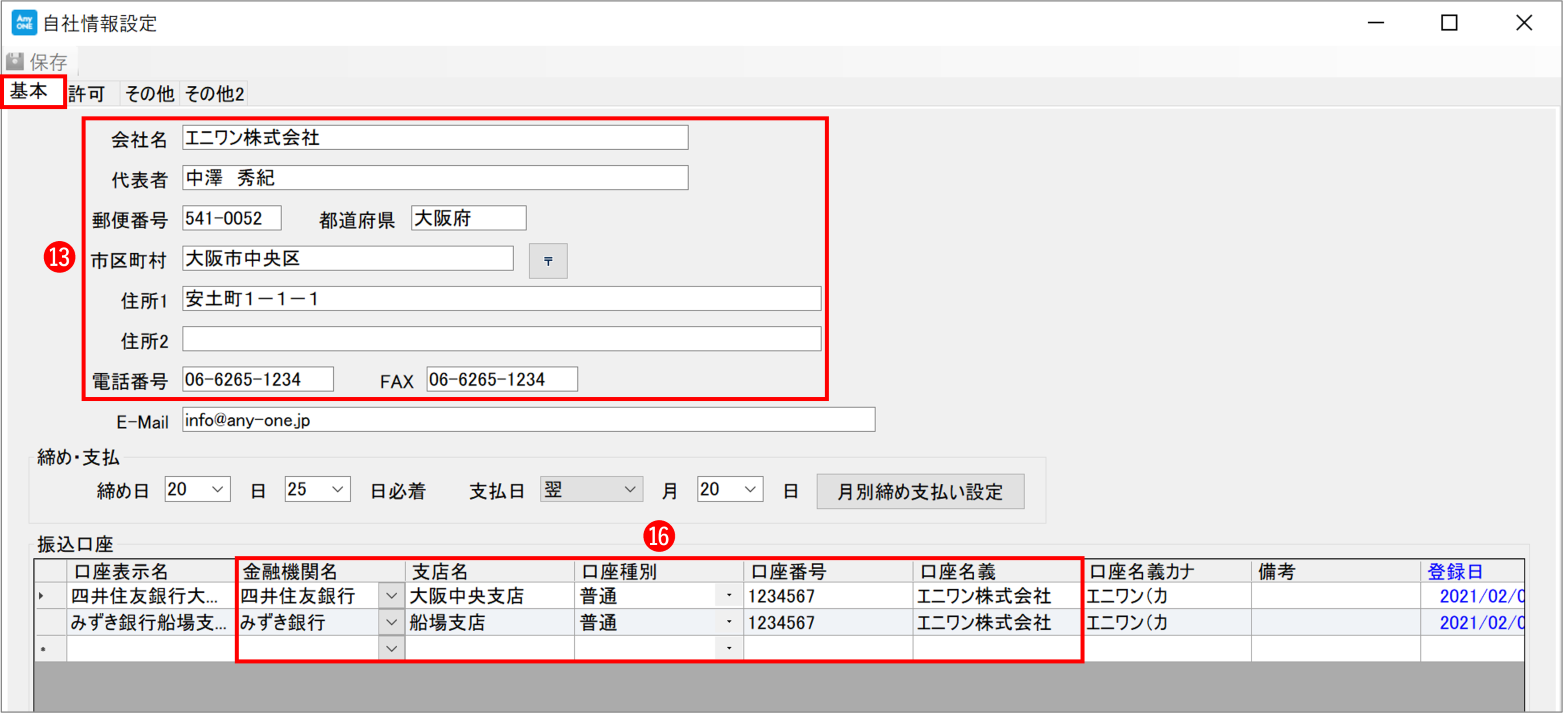This screenshot has width=1563, height=713.
Task: Click the 月別締め支払い設定 button
Action: [x=920, y=491]
